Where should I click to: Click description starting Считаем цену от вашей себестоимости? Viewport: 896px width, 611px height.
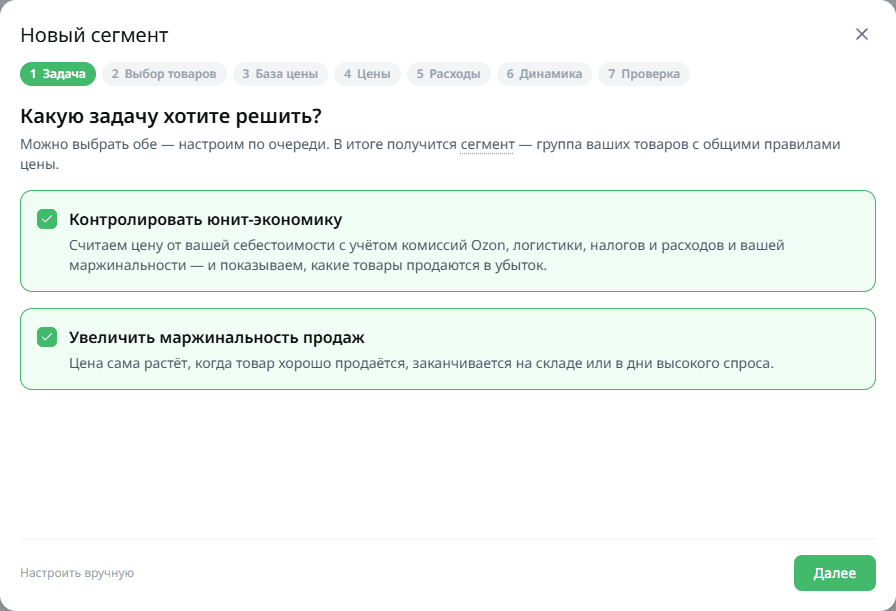coord(427,255)
